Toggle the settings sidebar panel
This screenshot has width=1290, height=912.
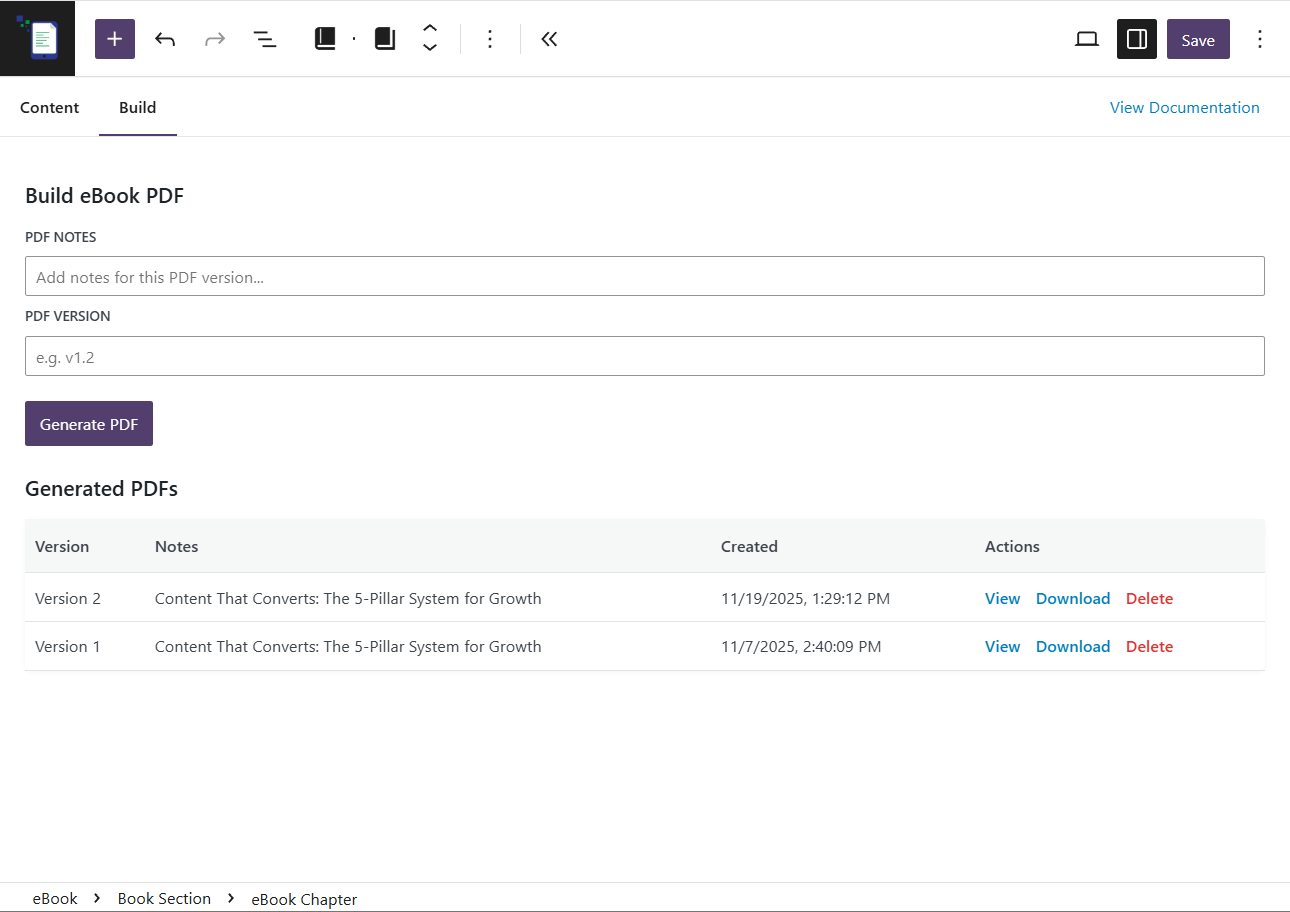click(x=1136, y=39)
